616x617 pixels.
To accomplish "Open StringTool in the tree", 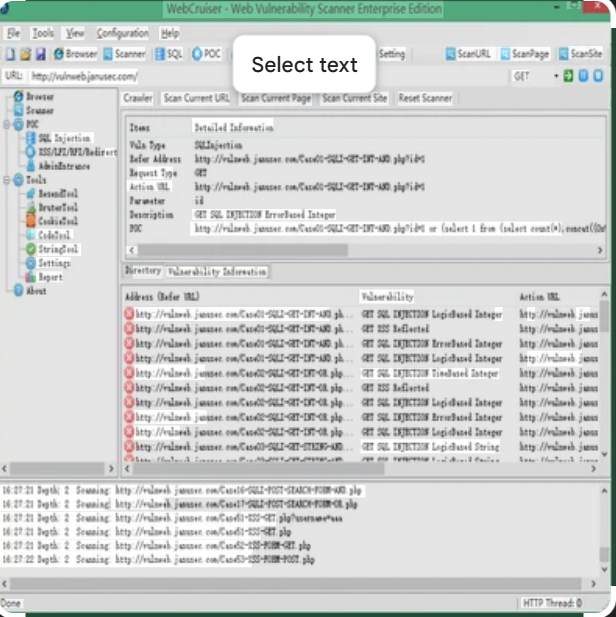I will 52,249.
